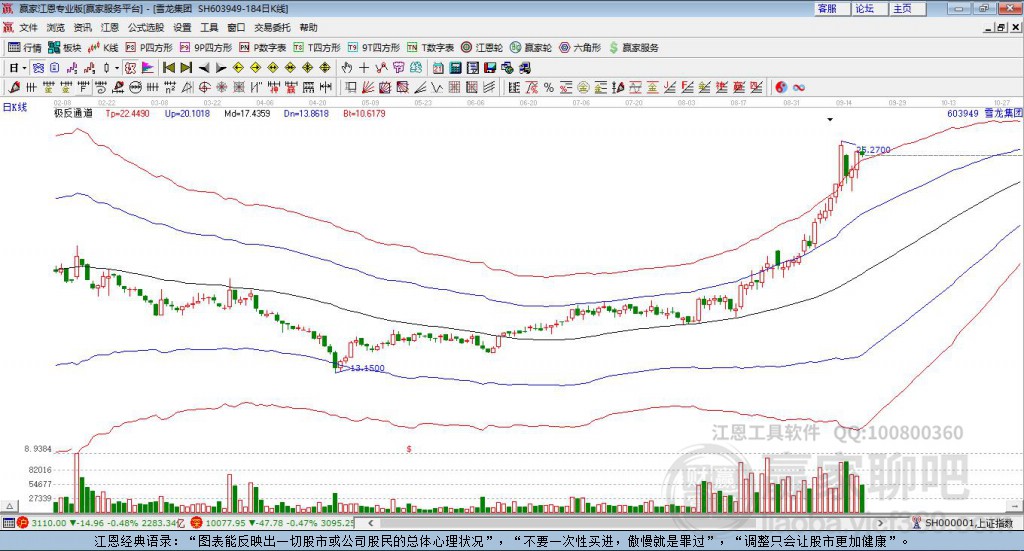This screenshot has height=551, width=1024.
Task: Open the calendar date icon
Action: coord(438,67)
